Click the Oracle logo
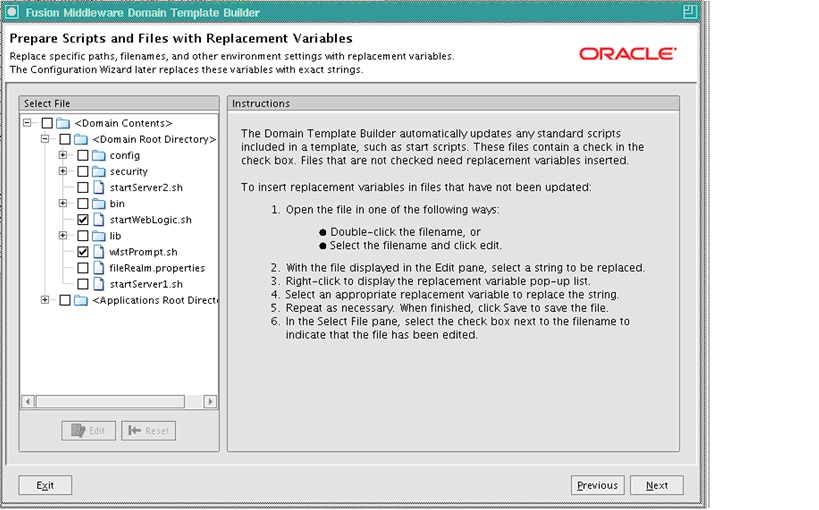The height and width of the screenshot is (510, 819). 628,53
